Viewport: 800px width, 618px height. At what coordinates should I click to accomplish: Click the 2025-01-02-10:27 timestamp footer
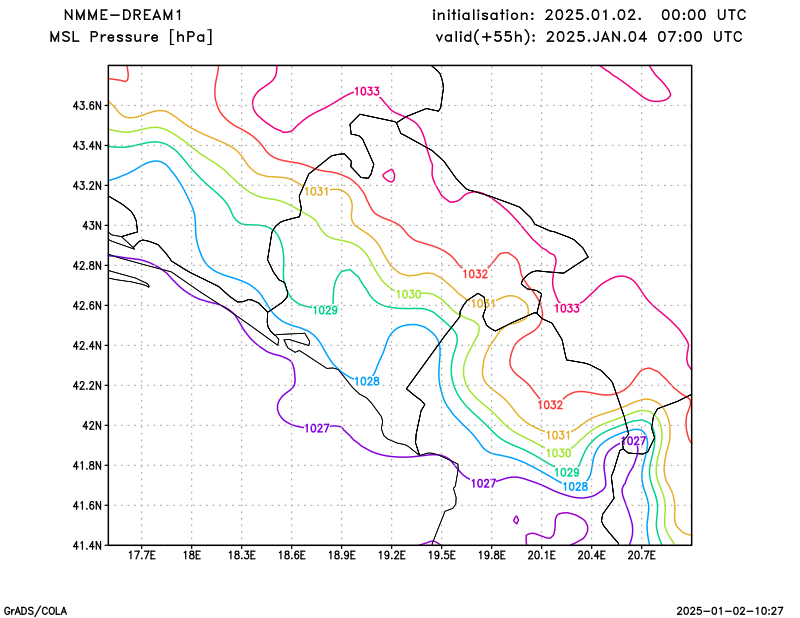click(x=730, y=611)
